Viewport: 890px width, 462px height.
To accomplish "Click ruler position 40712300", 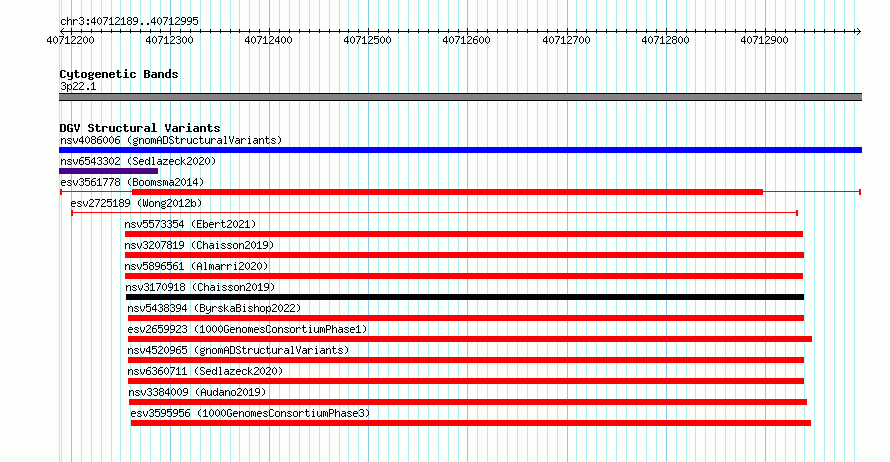I will [169, 40].
